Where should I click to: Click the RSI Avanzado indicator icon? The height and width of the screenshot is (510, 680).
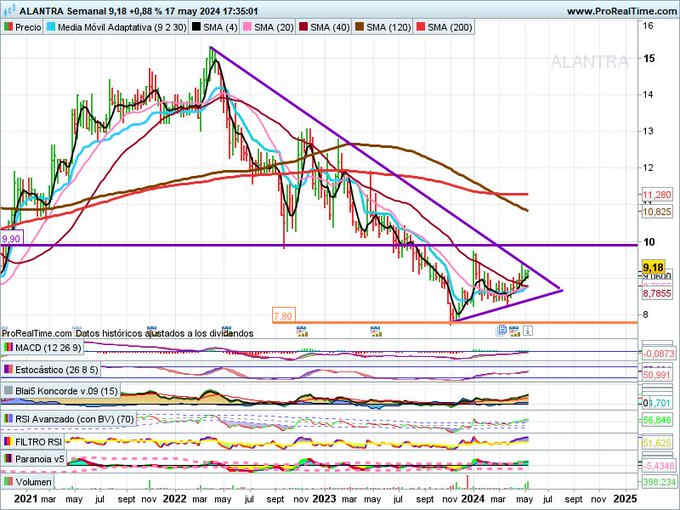pos(8,419)
